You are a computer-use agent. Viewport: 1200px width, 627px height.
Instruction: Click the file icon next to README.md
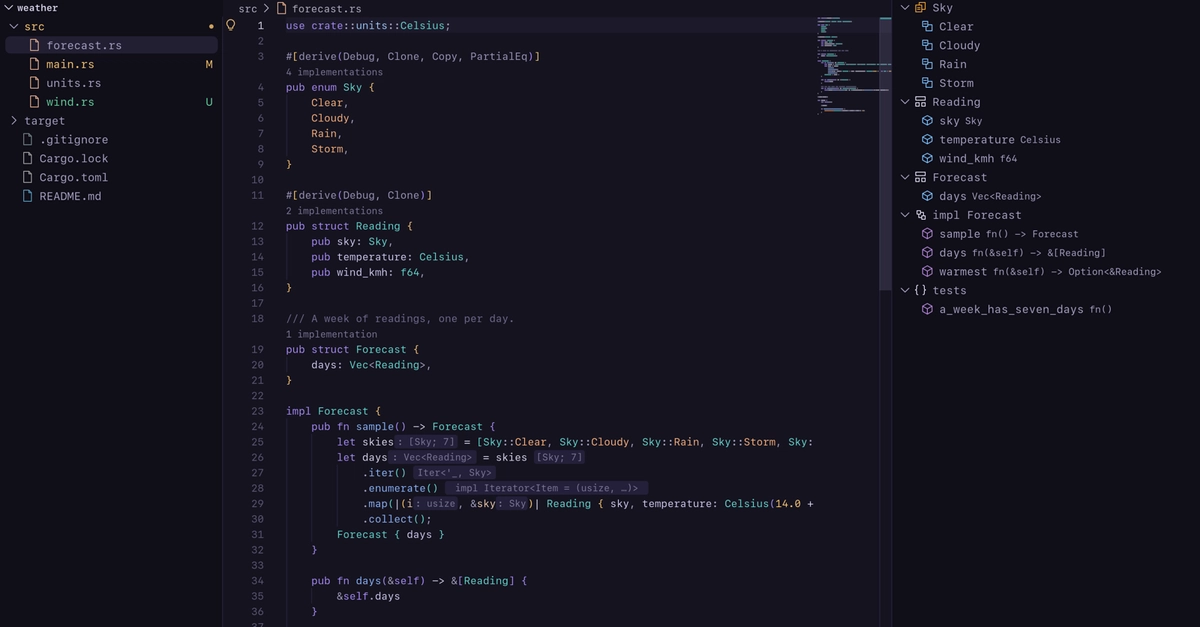coord(28,197)
